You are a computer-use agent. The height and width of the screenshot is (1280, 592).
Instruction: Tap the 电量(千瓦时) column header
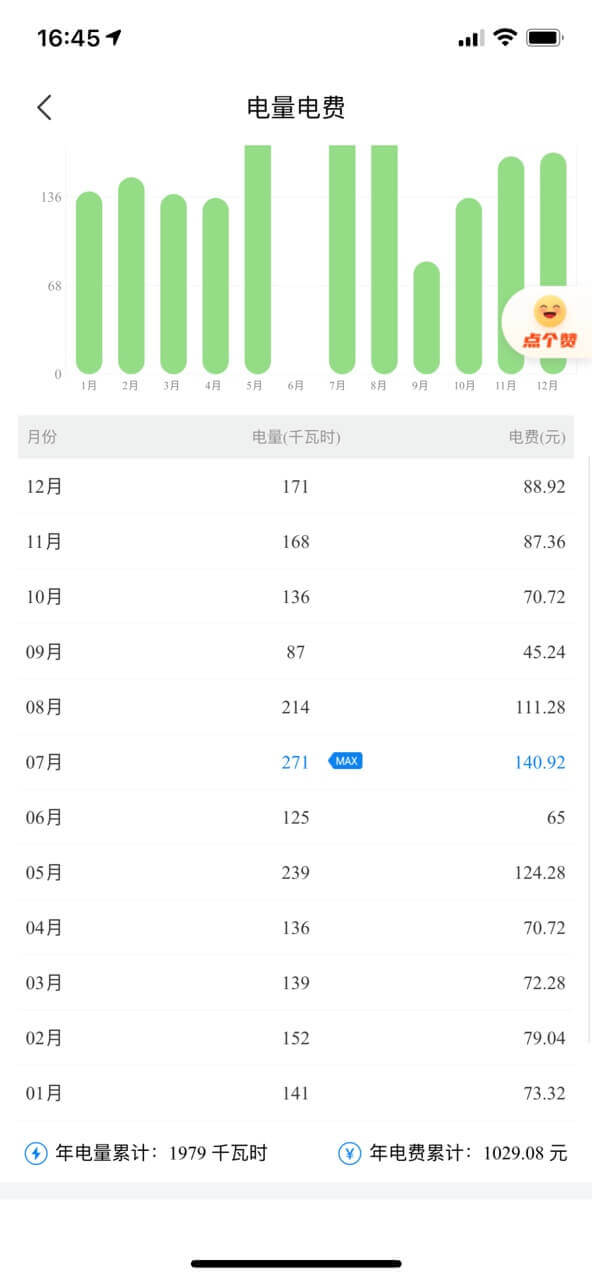(x=296, y=437)
